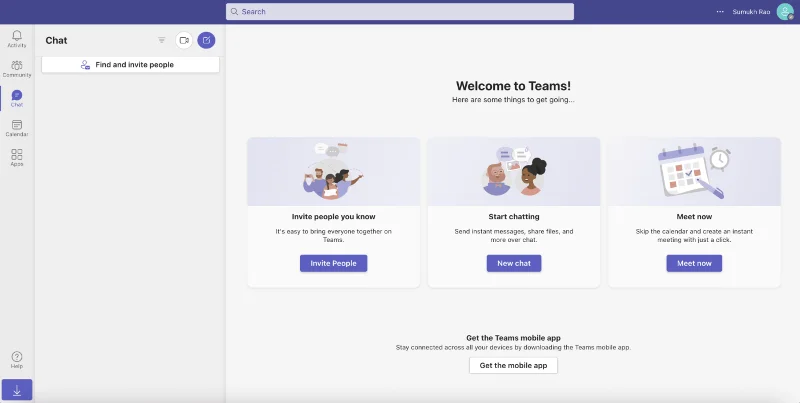The image size is (800, 403).
Task: Start a video meeting from the Chat header
Action: click(x=184, y=40)
